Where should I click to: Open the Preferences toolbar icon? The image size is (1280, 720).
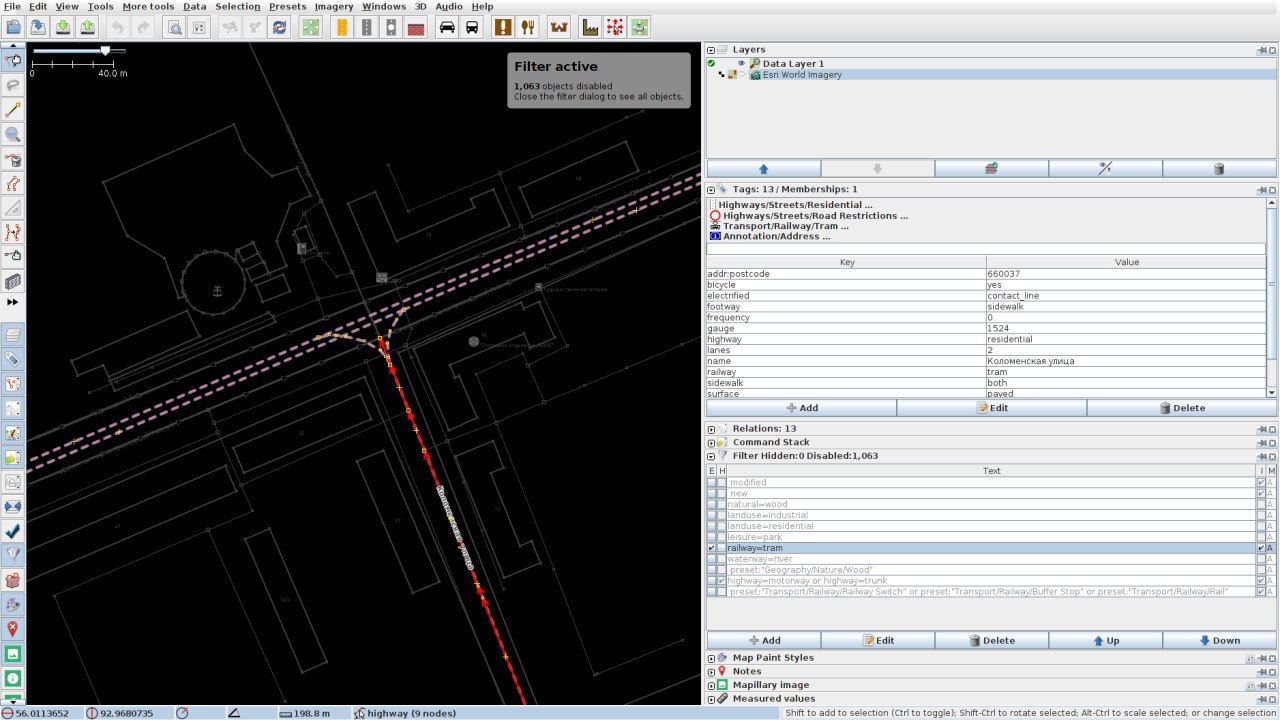tap(199, 27)
